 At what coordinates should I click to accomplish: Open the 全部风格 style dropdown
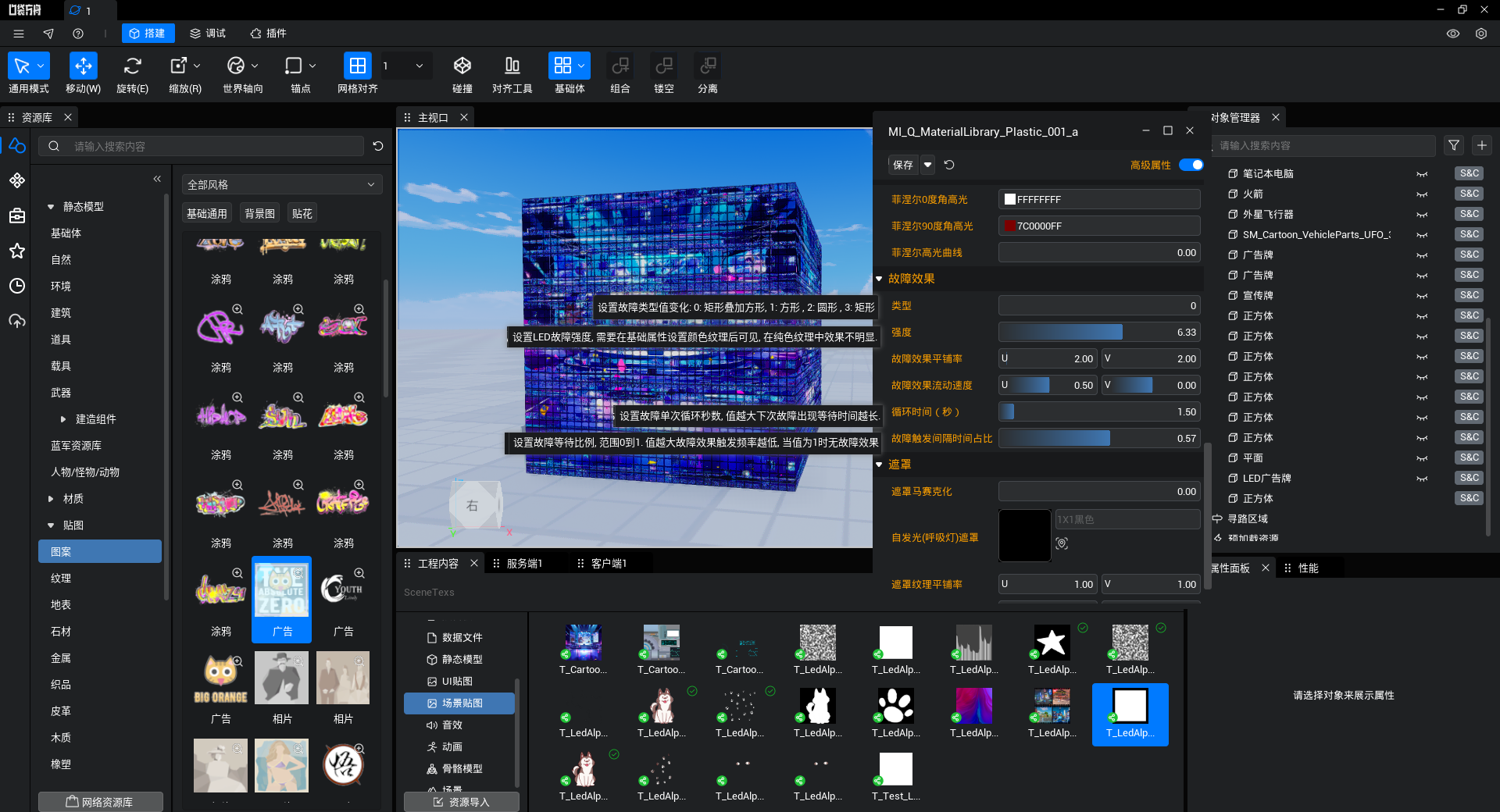281,184
